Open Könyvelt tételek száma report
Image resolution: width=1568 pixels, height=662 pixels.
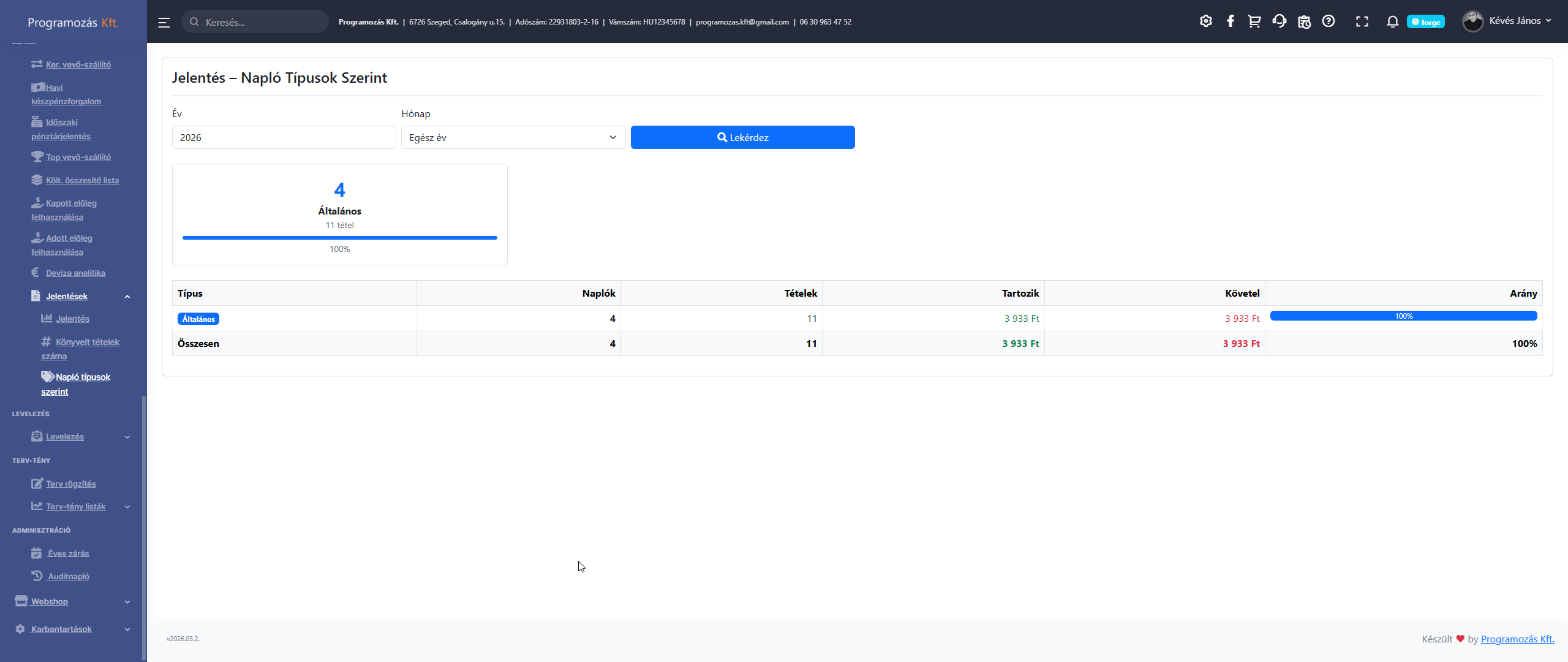click(80, 349)
